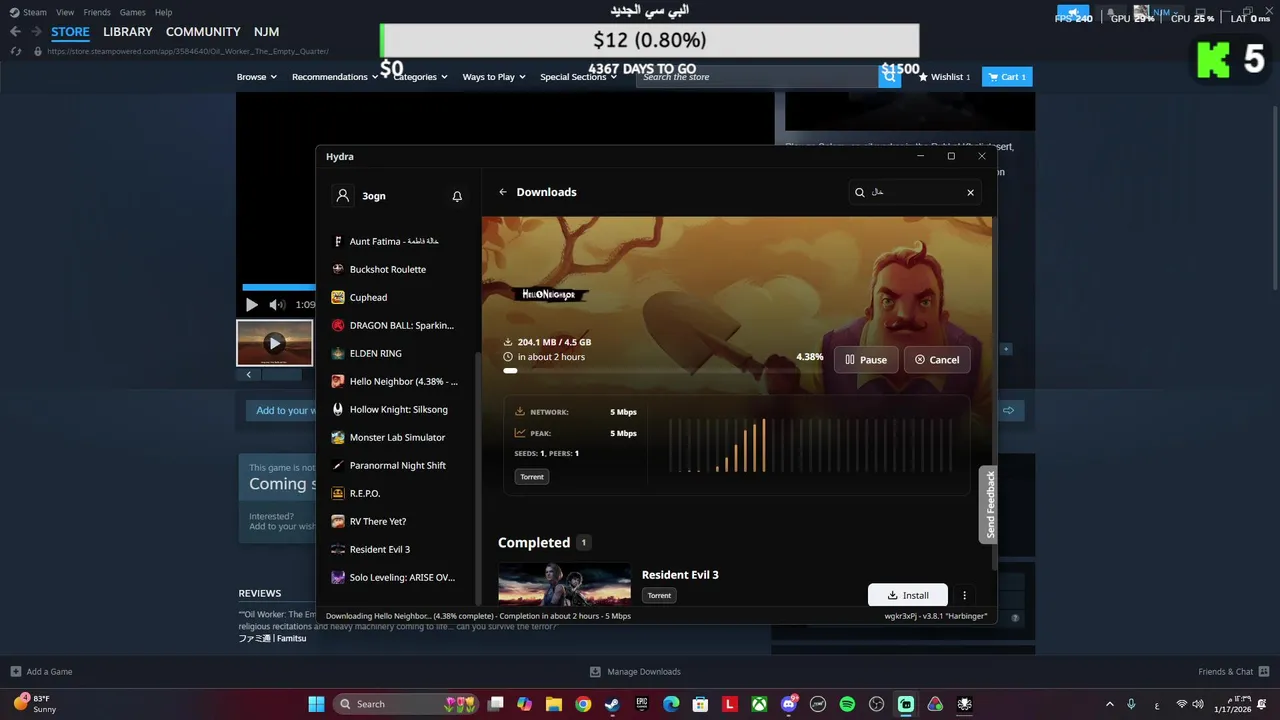Switch to Steam LIBRARY tab

click(x=128, y=32)
